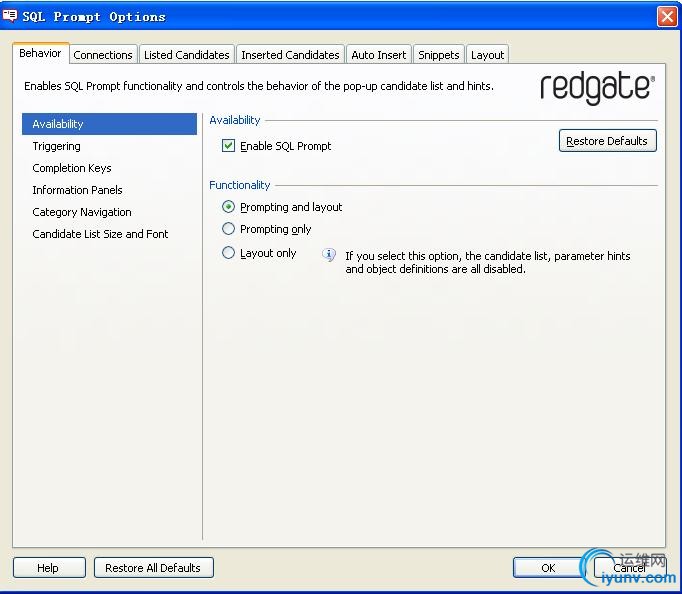The height and width of the screenshot is (594, 682).
Task: Close the SQL Prompt Options dialog
Action: point(667,17)
